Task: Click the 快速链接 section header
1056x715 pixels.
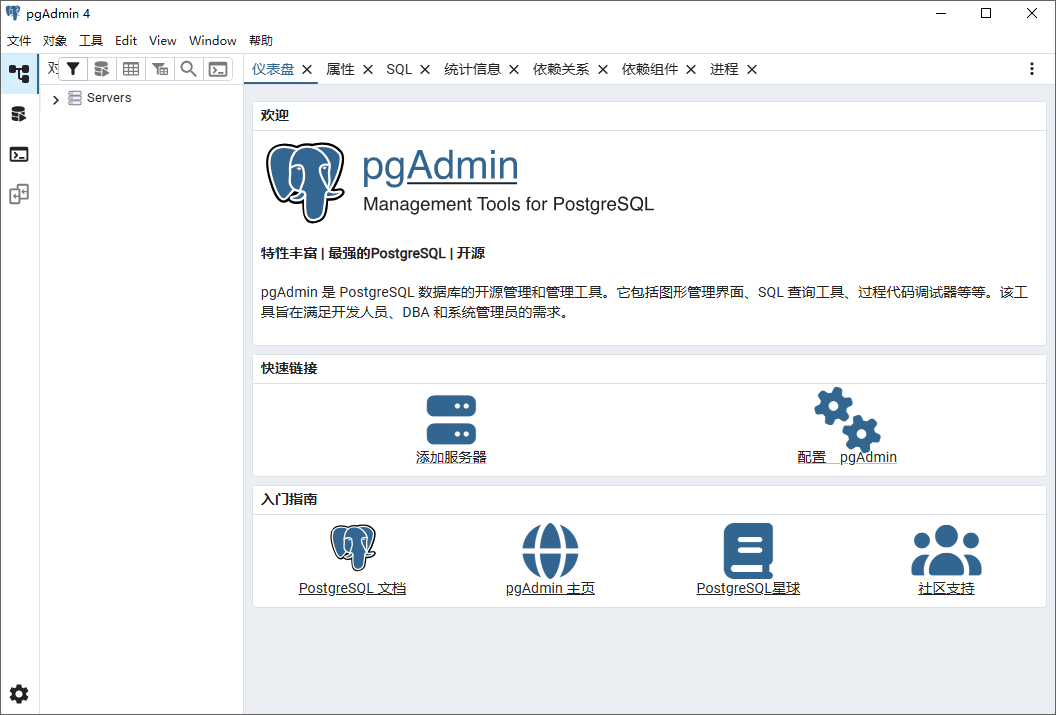Action: [289, 368]
